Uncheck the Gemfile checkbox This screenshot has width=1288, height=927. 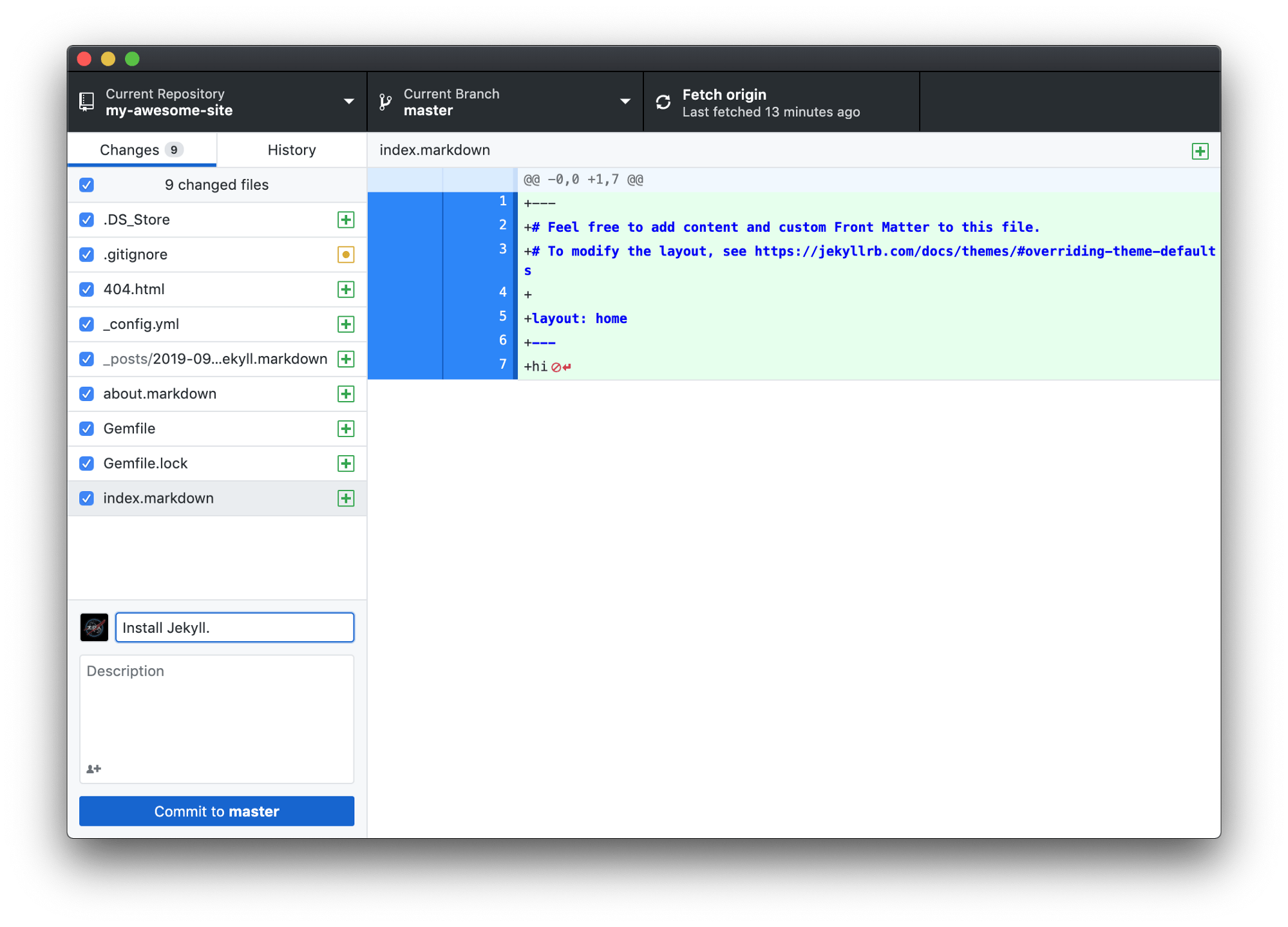(x=86, y=428)
